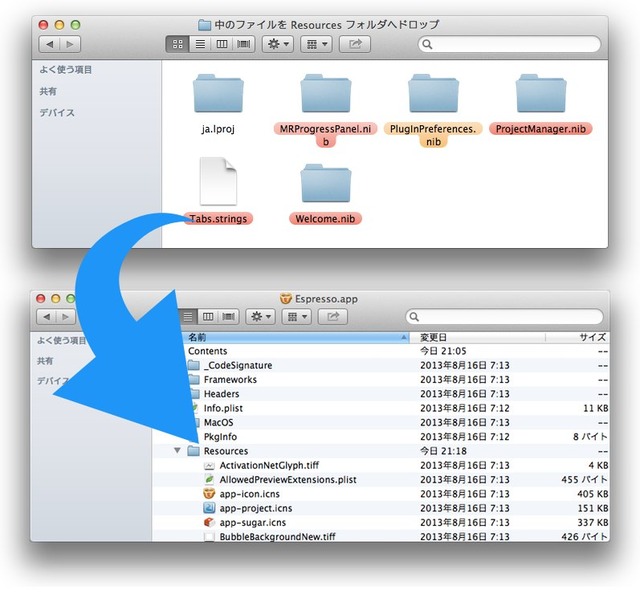Switch Espresso.app window to list view
The image size is (640, 594).
pos(188,317)
